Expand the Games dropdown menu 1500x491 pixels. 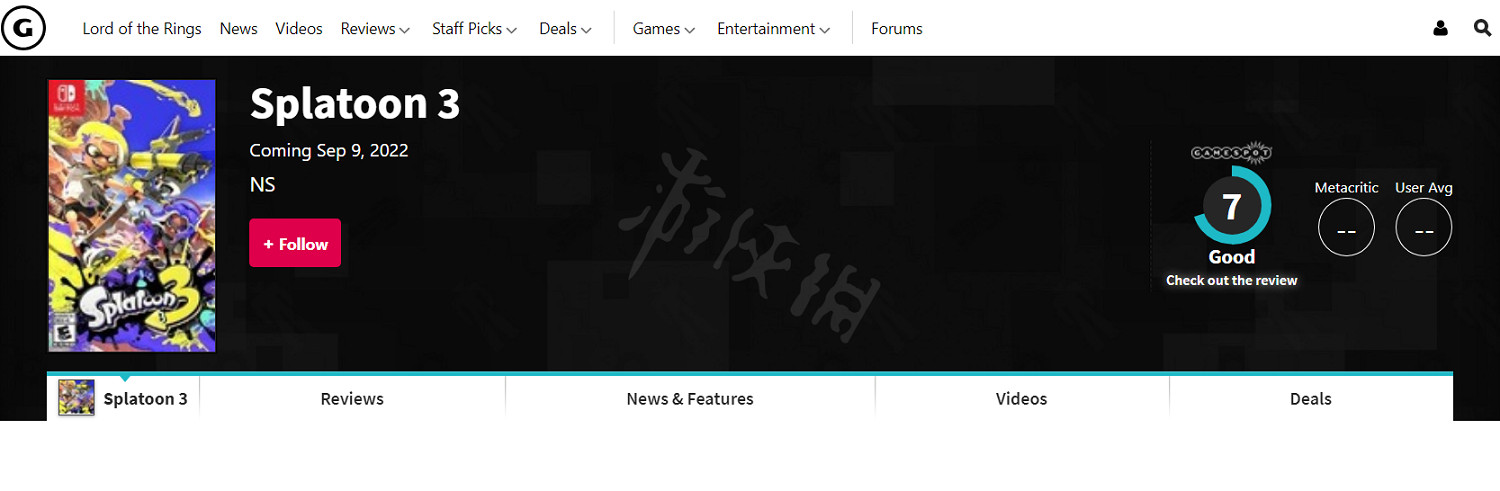tap(663, 29)
